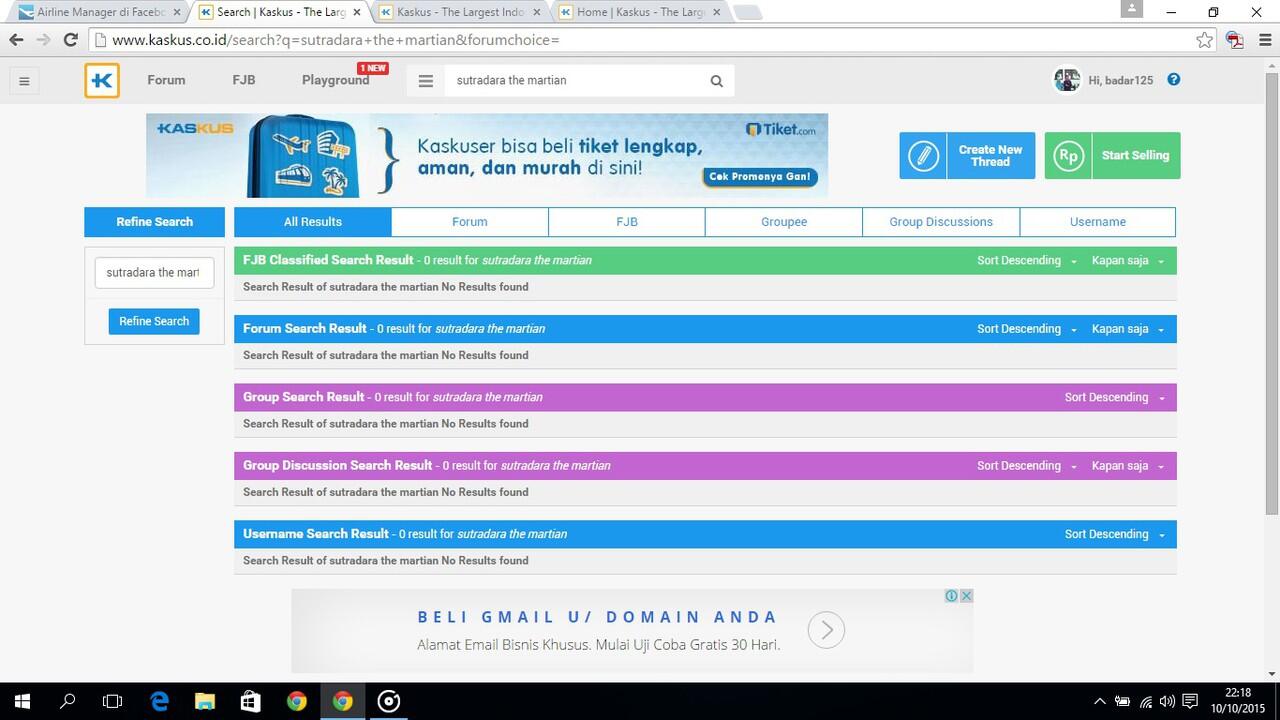This screenshot has height=720, width=1280.
Task: Open the Chrome menu icon
Action: [1264, 40]
